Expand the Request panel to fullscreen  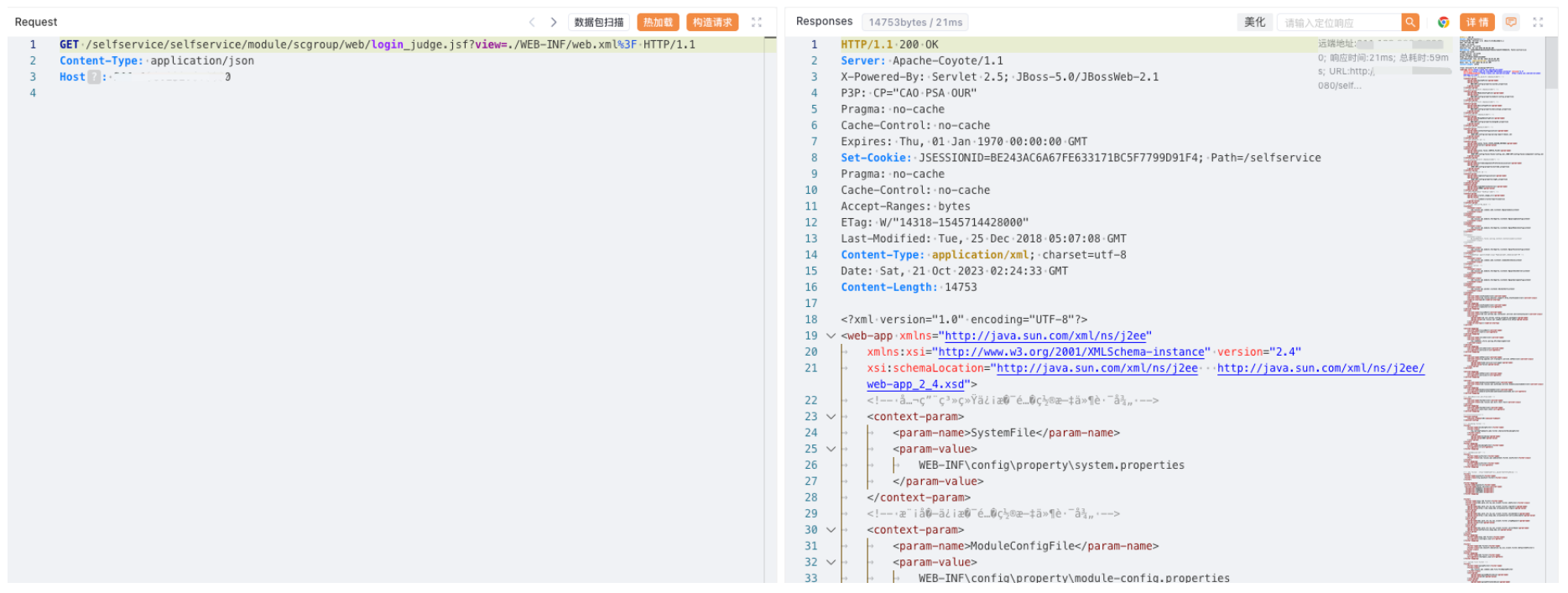coord(757,23)
